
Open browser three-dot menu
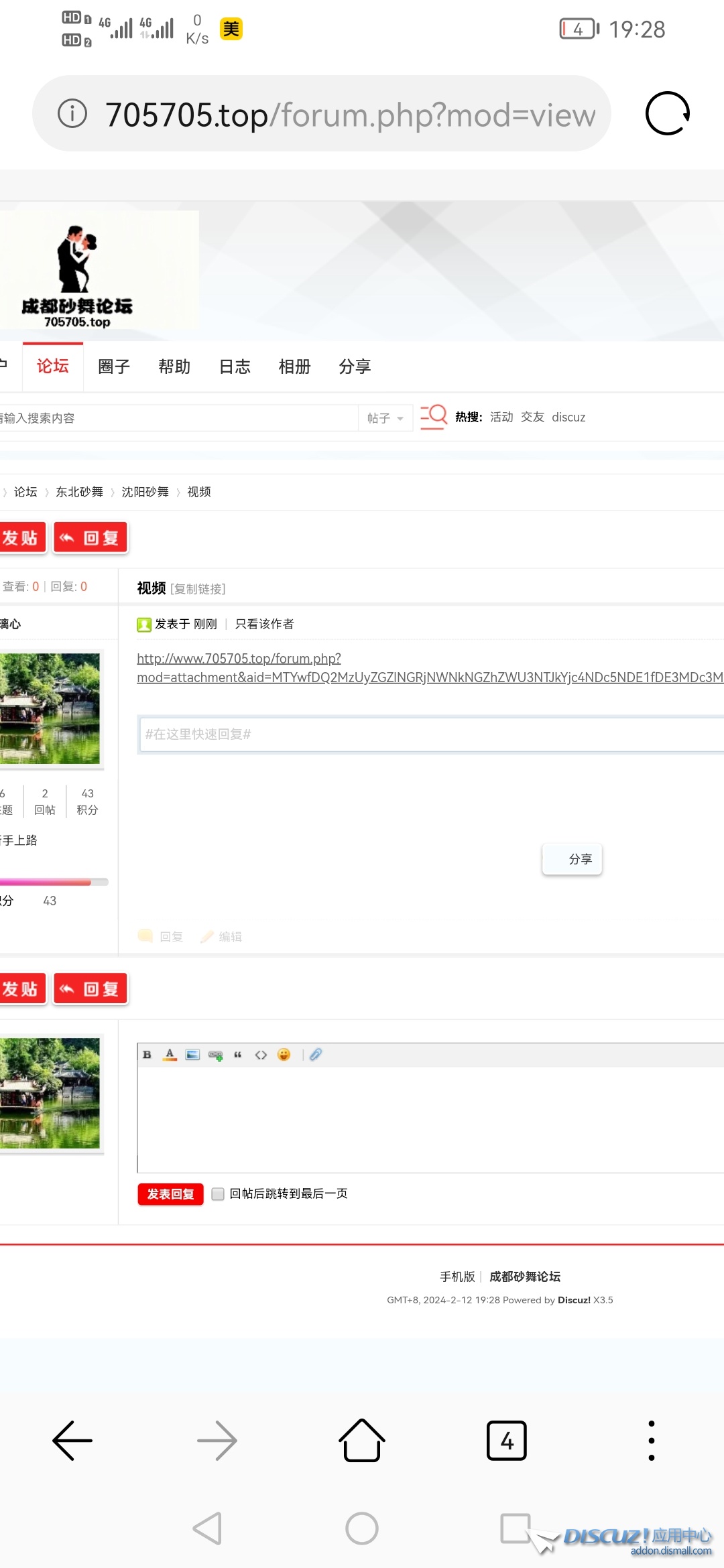point(652,1441)
